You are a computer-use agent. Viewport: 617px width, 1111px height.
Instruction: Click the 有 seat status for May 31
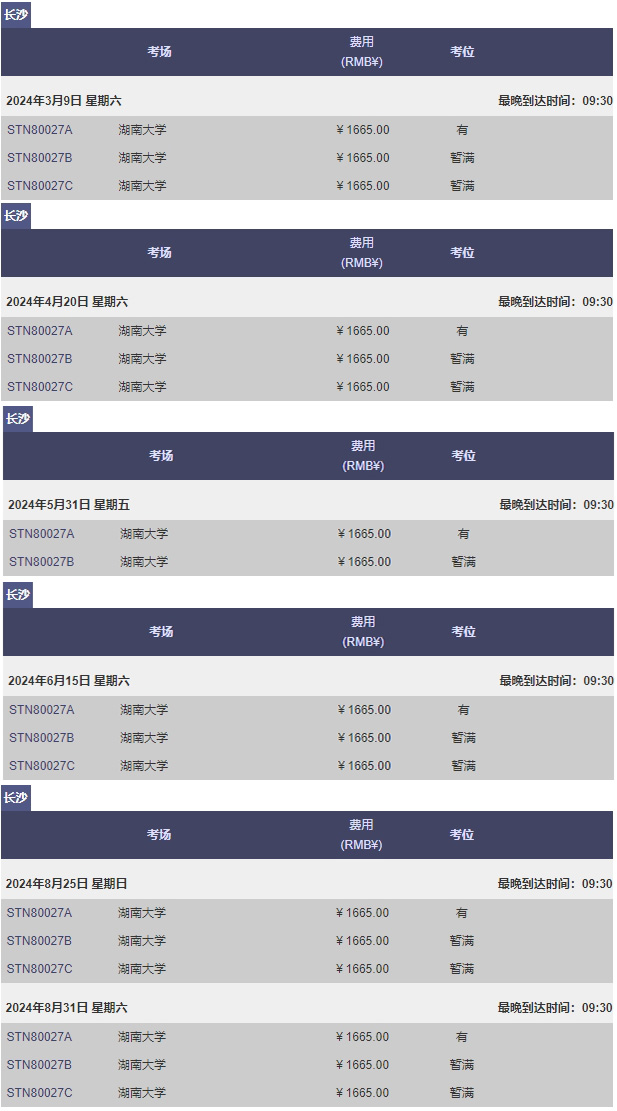coord(464,534)
